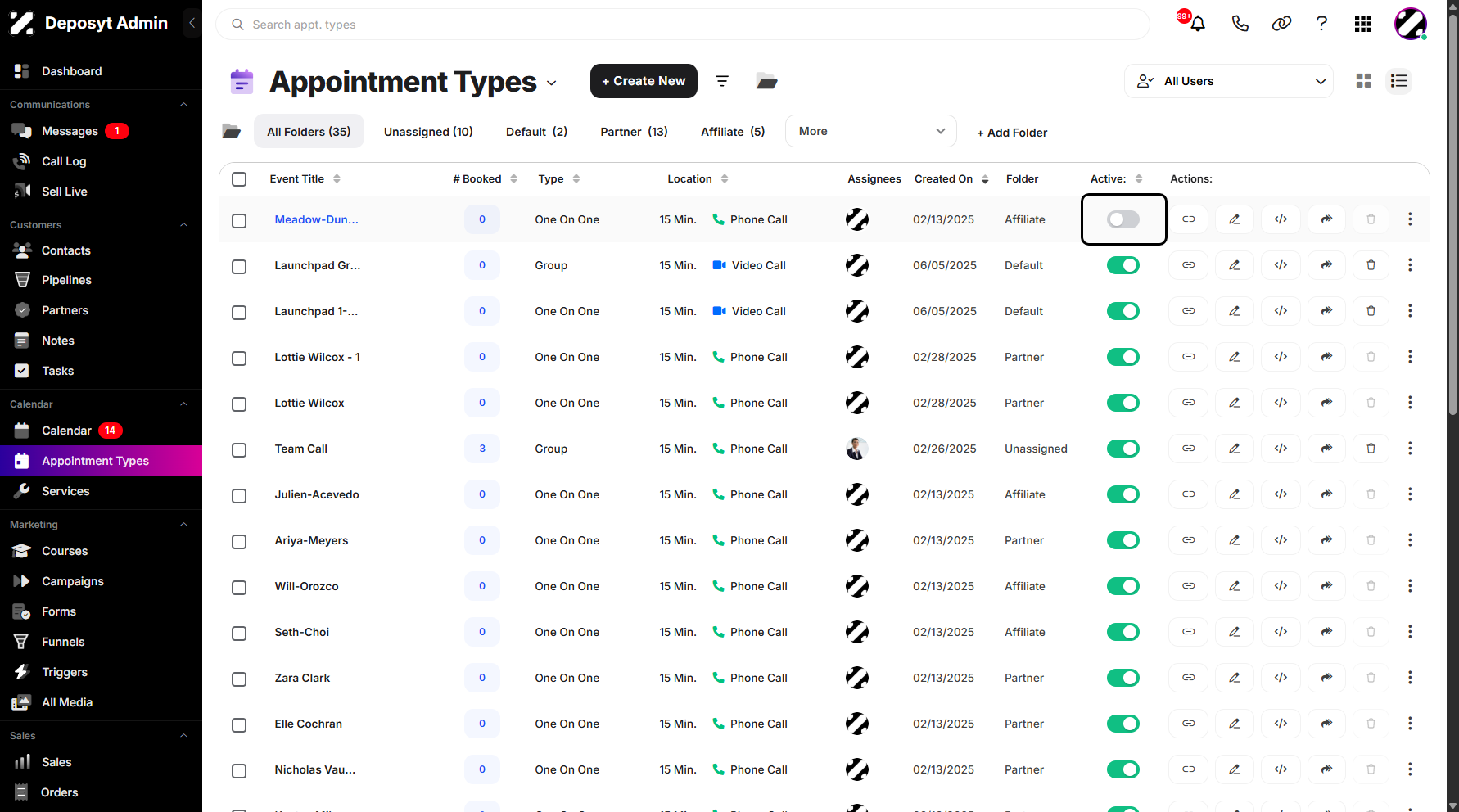Expand the More folders dropdown
The height and width of the screenshot is (812, 1459).
click(871, 131)
